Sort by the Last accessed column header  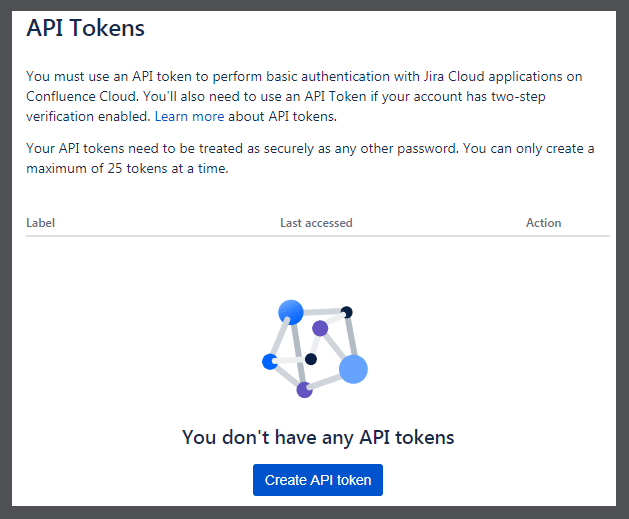(316, 223)
